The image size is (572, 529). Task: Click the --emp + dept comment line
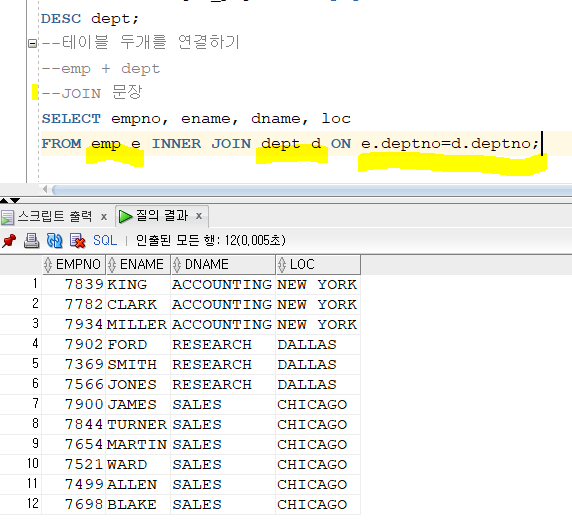click(x=101, y=69)
